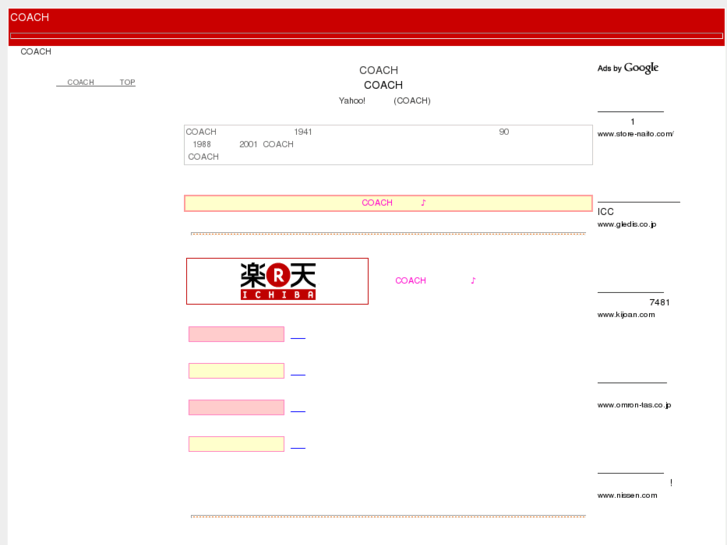The image size is (727, 545).
Task: Visit the www.store-naito.com ad link
Action: [x=635, y=134]
